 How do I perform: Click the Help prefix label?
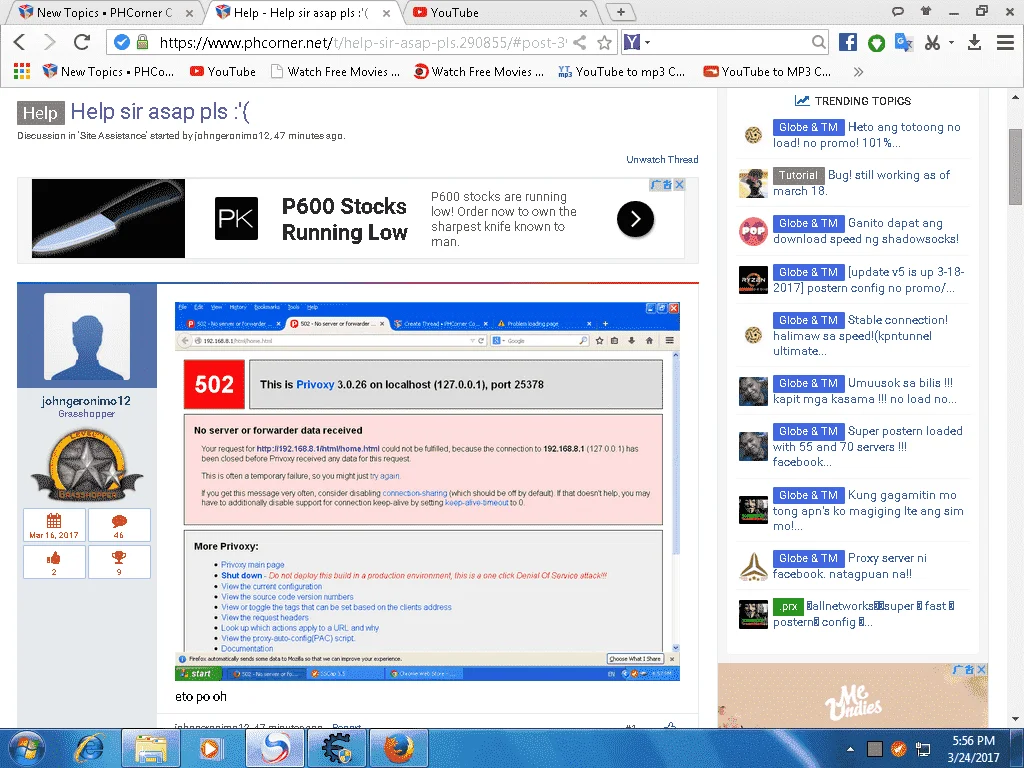click(x=40, y=113)
